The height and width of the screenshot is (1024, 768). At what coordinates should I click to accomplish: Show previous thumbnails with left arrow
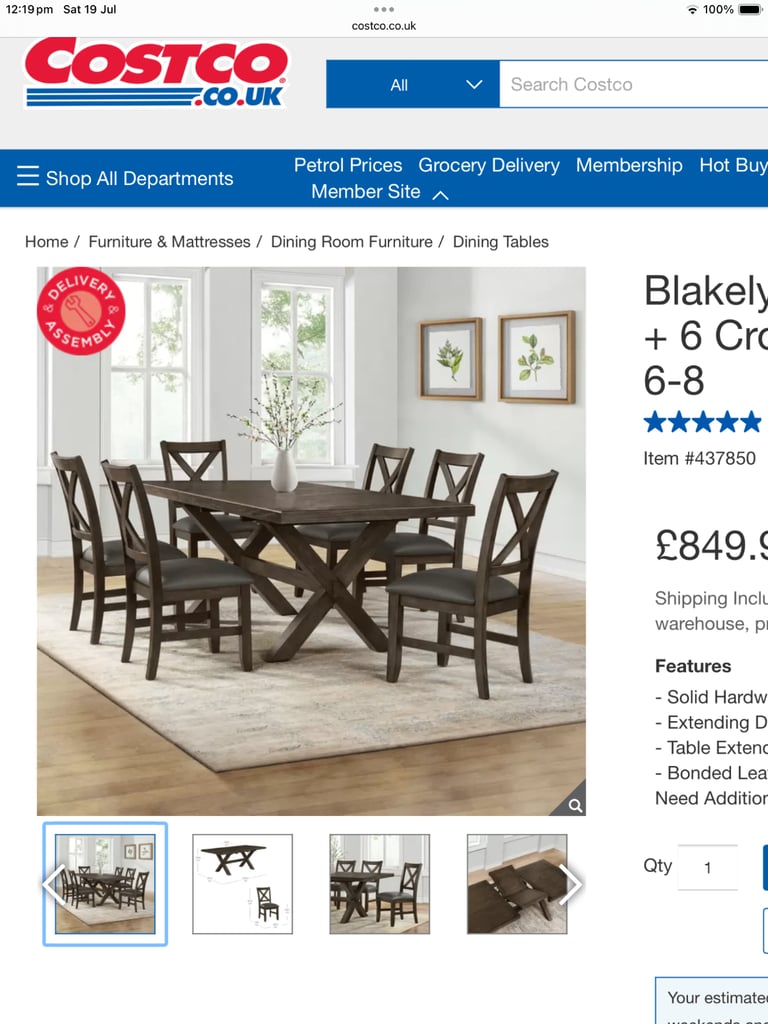click(x=54, y=884)
